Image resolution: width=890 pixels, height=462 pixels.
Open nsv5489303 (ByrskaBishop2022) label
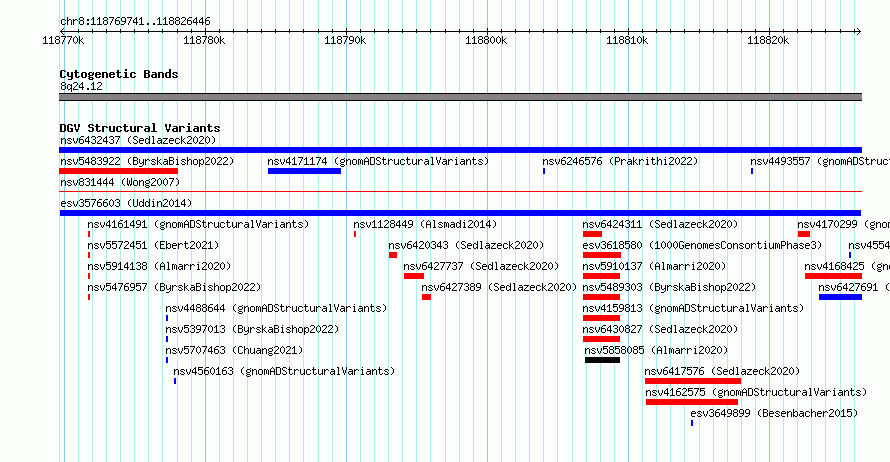coord(669,287)
